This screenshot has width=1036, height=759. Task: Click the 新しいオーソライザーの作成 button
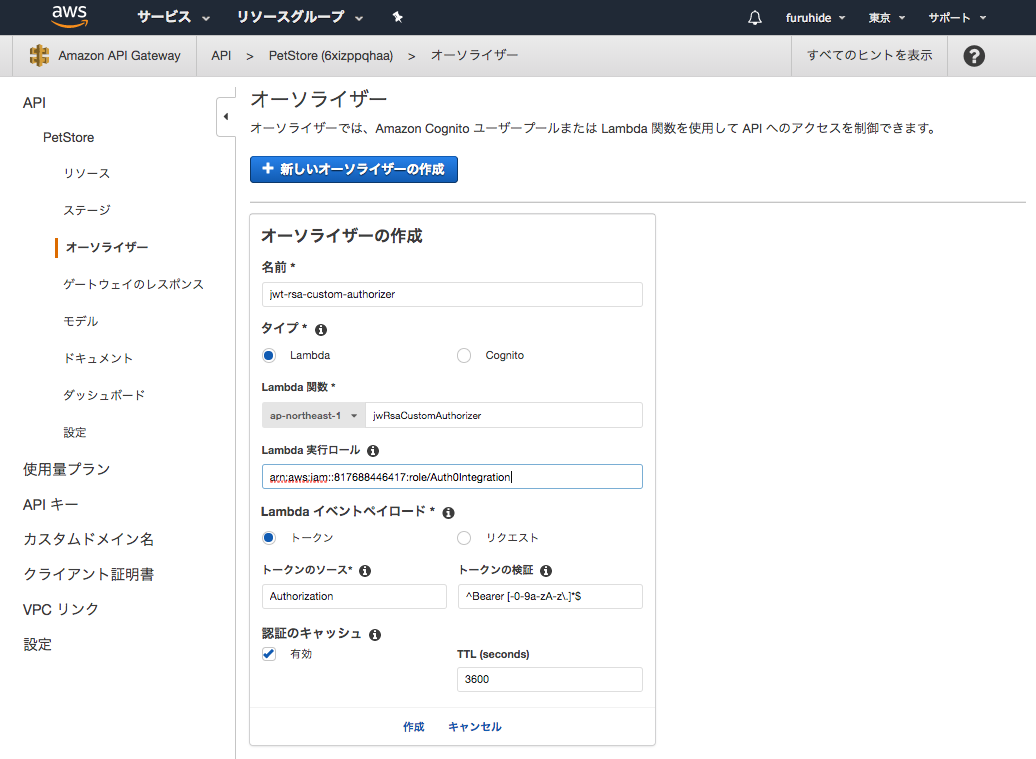coord(353,169)
